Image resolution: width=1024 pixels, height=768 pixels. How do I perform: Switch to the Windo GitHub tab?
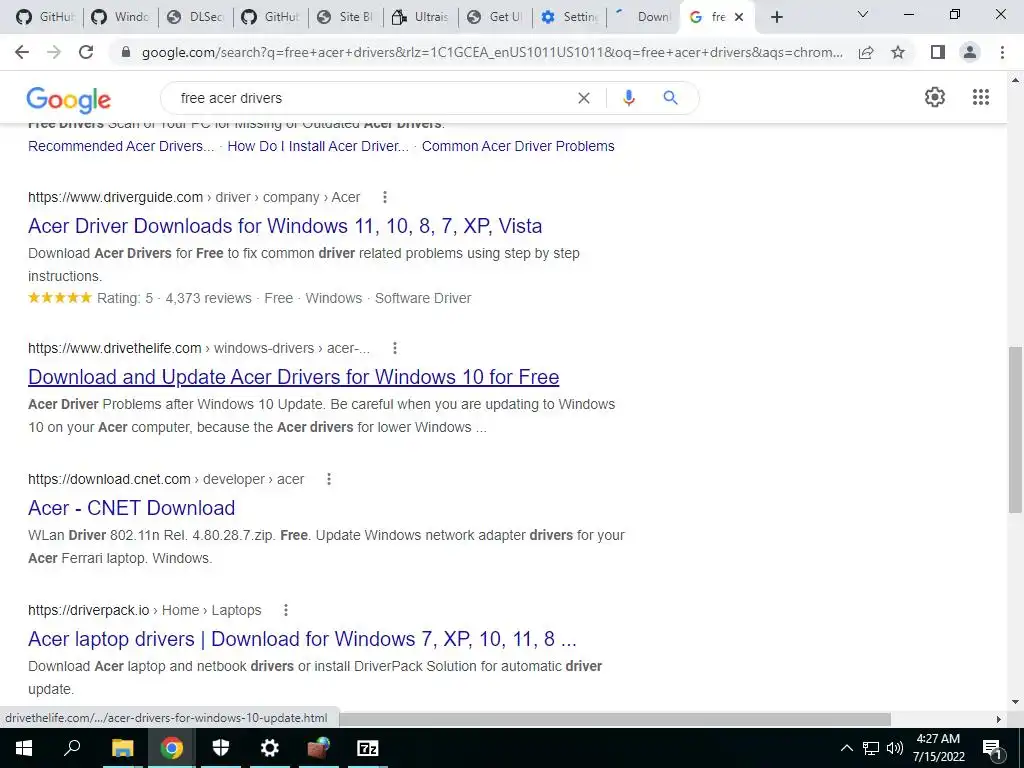click(121, 17)
